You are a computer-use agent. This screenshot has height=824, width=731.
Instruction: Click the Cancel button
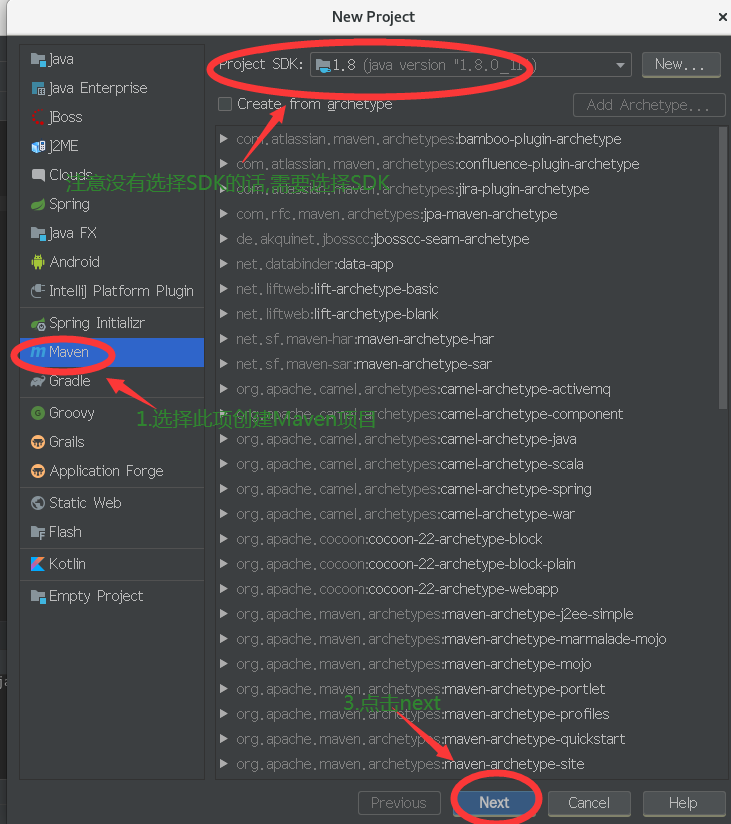click(x=589, y=803)
